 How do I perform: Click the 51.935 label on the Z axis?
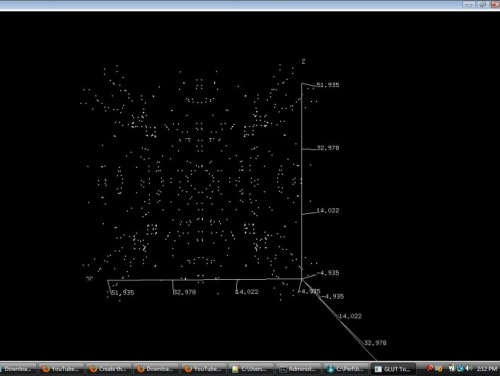pos(328,85)
